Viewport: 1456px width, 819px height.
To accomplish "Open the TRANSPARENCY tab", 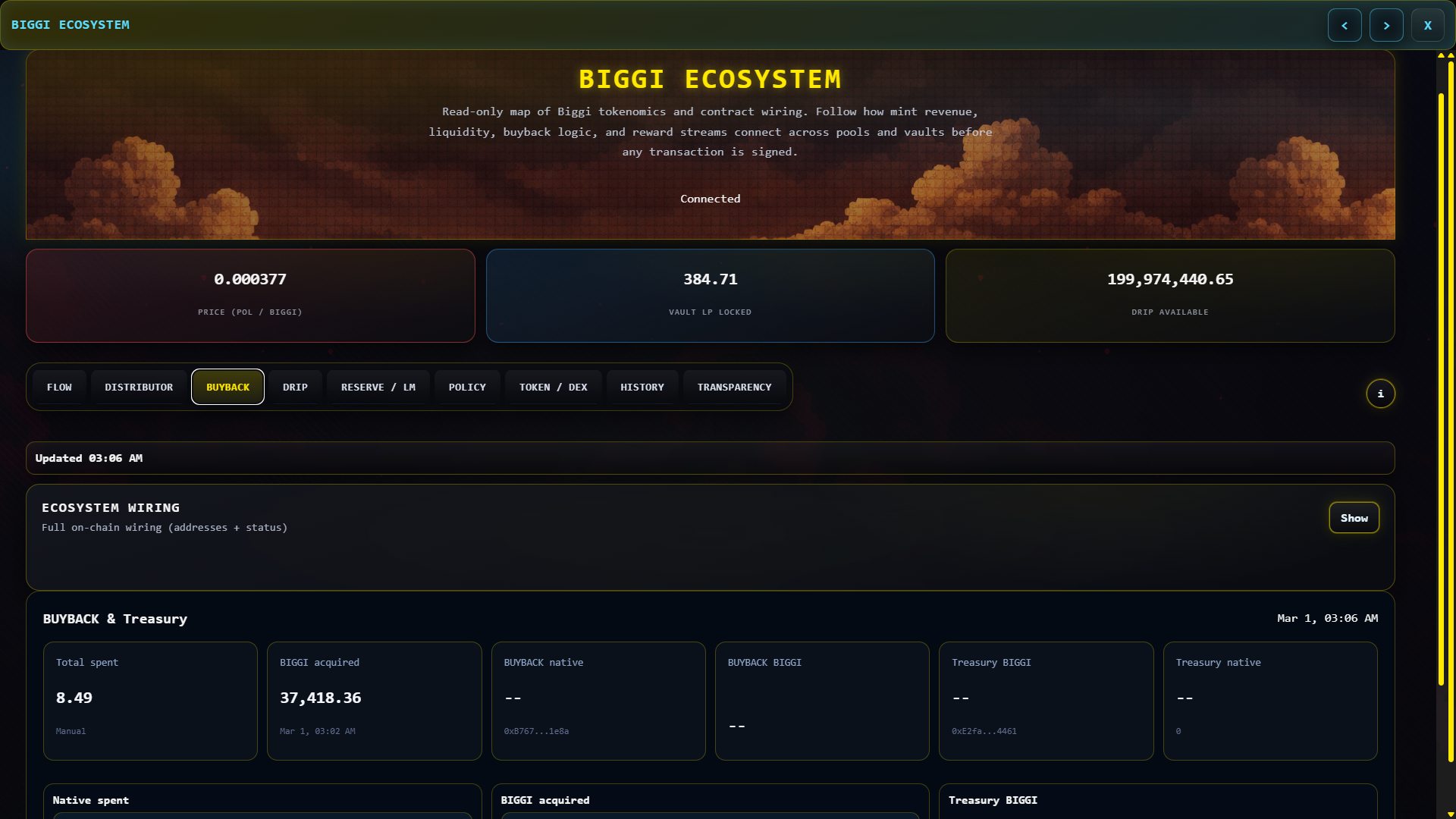I will click(x=735, y=387).
